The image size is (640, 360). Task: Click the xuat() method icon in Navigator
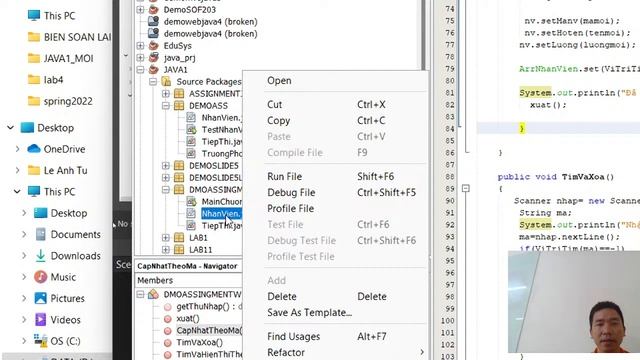point(168,318)
